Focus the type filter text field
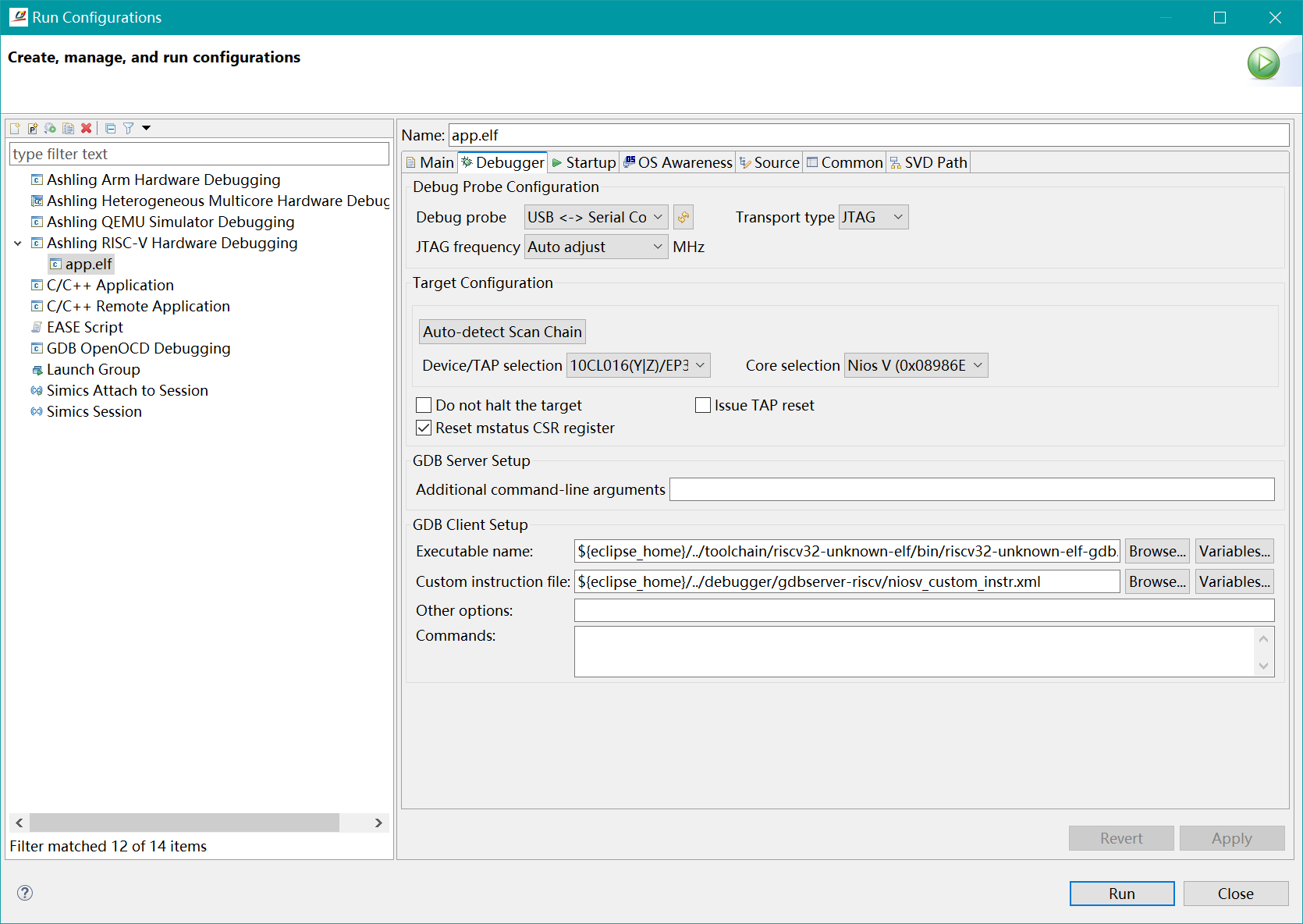Screen dimensions: 1303x924 point(199,154)
